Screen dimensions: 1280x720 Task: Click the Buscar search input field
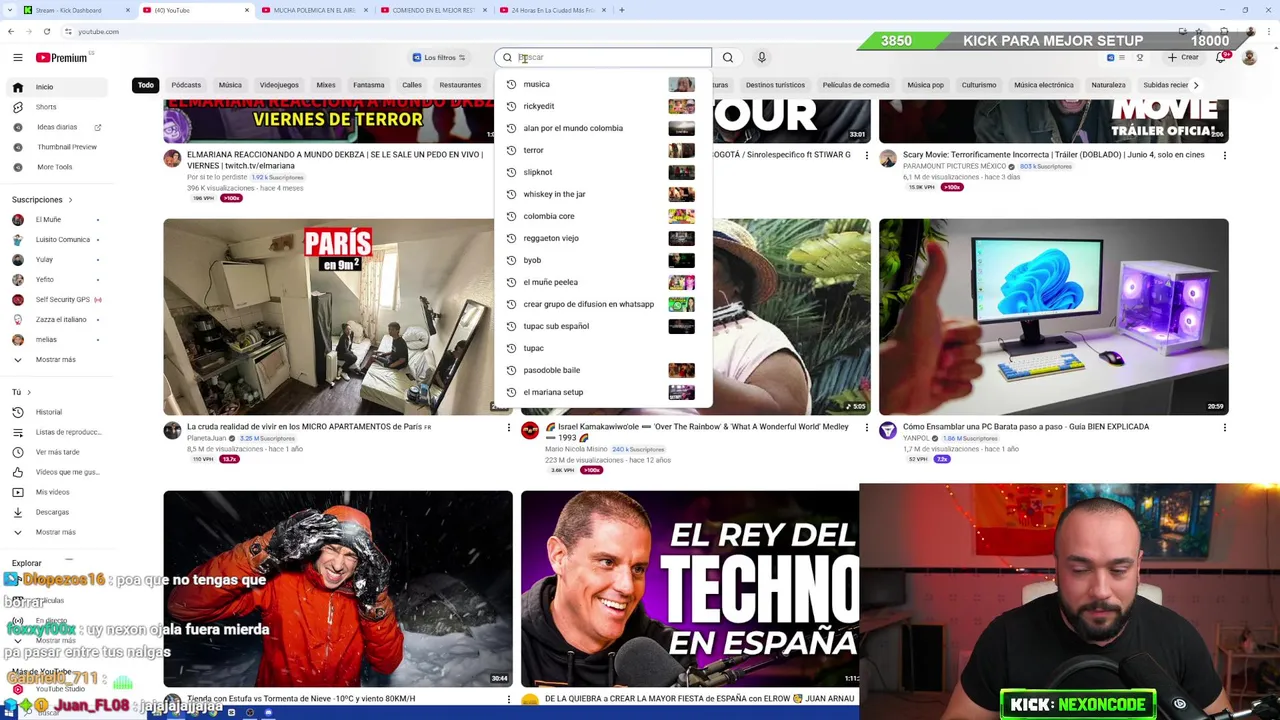[603, 57]
